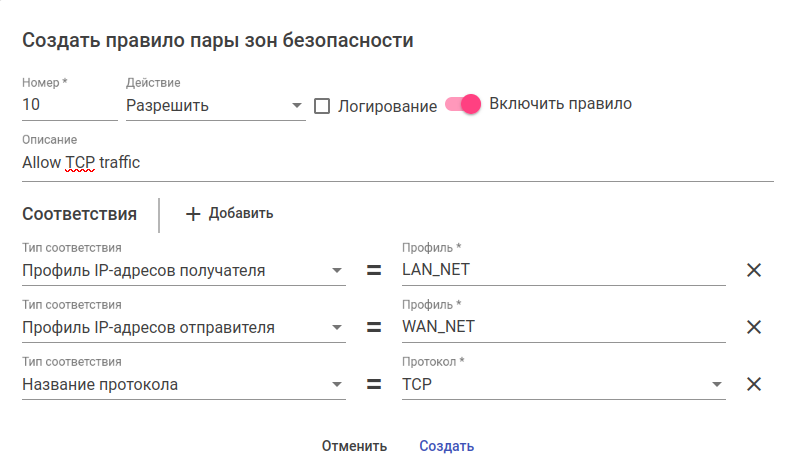
Task: Toggle the Включить правило switch
Action: pos(464,104)
